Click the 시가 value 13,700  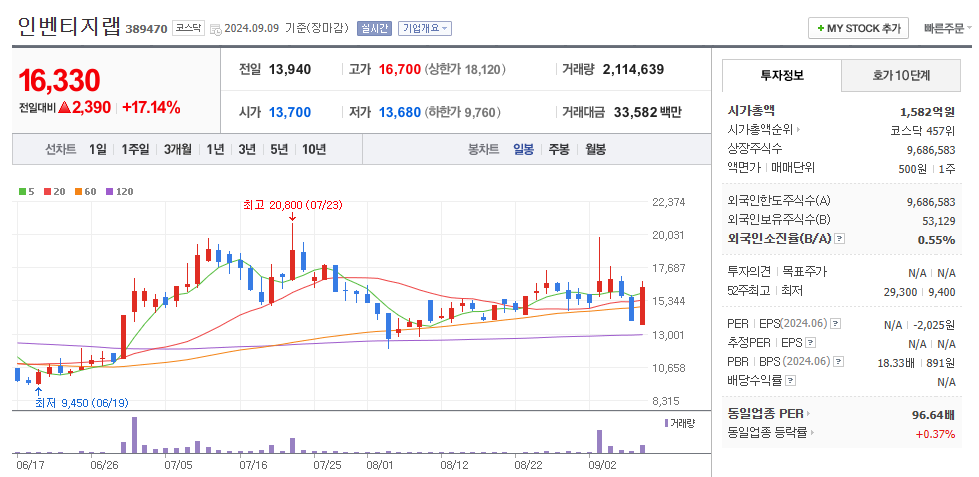point(290,112)
